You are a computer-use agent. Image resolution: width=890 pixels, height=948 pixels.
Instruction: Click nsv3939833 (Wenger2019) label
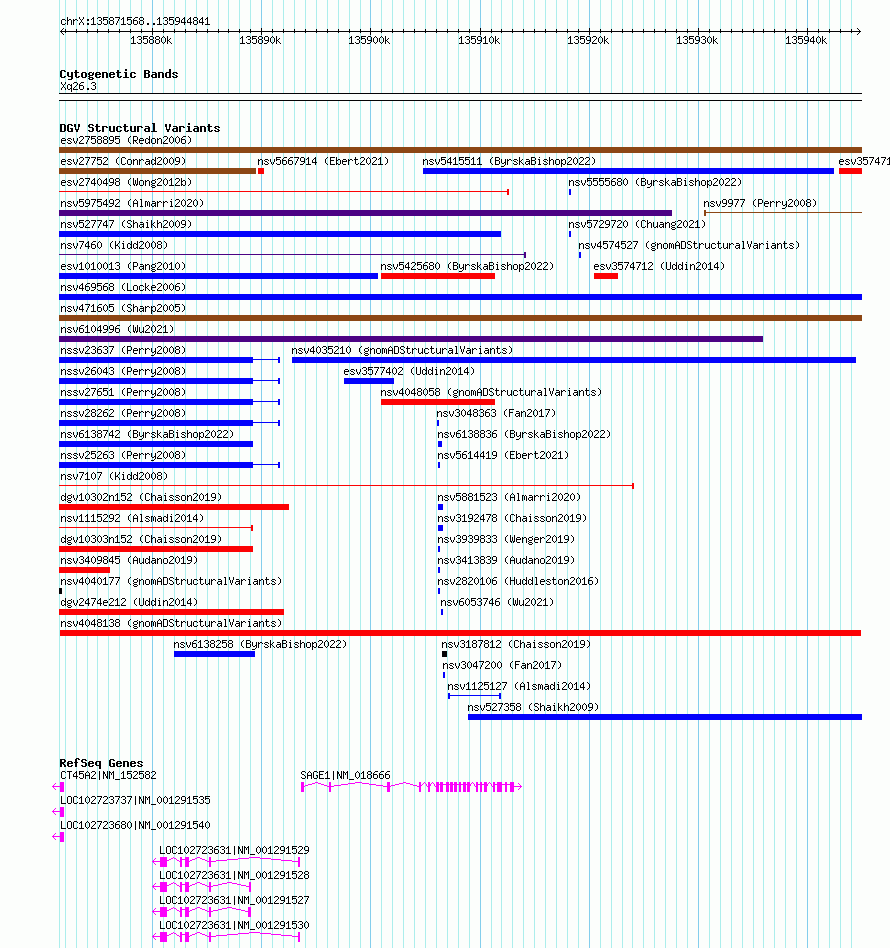click(505, 539)
